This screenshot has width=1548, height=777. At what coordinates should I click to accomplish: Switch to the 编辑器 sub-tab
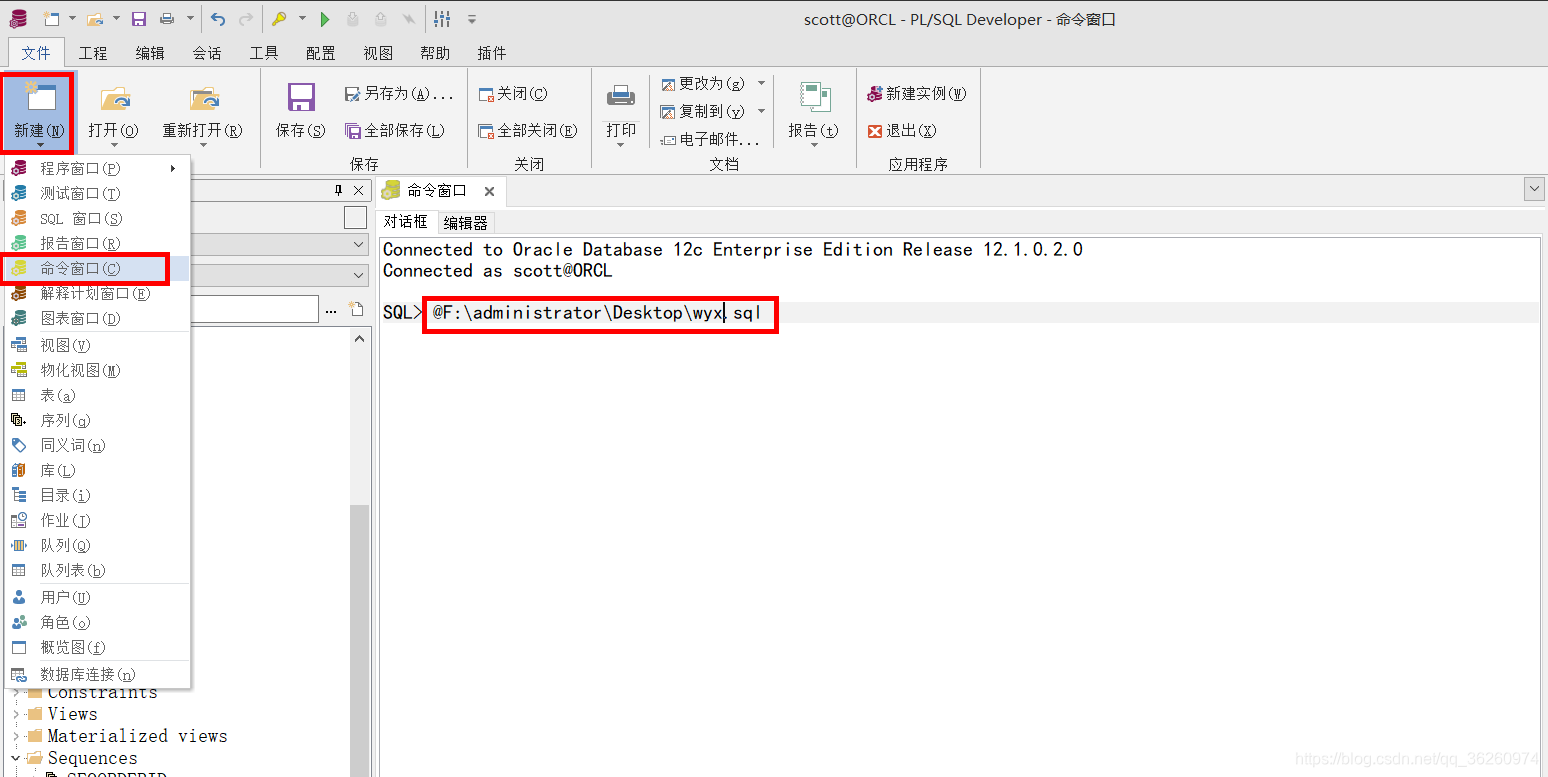466,222
